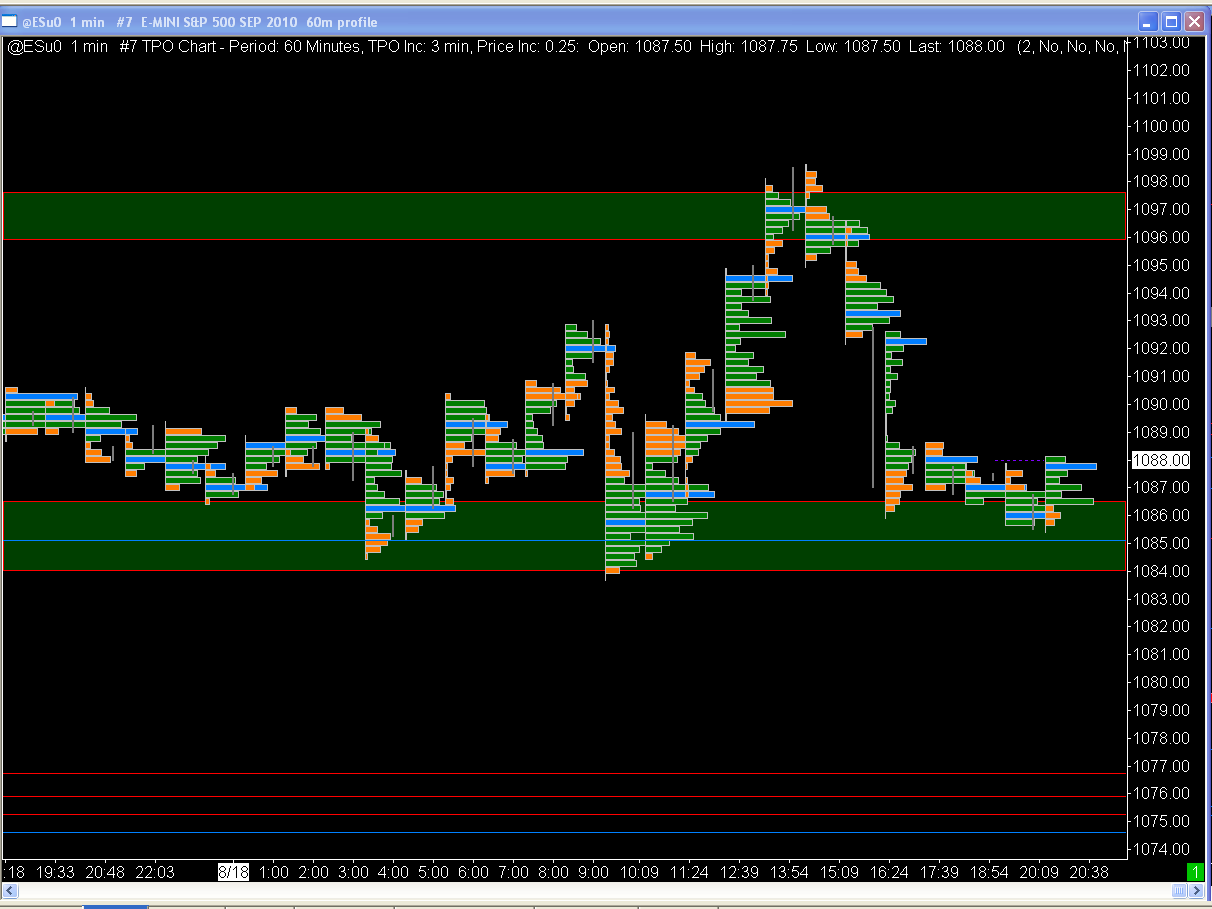Image resolution: width=1212 pixels, height=909 pixels.
Task: Click the "Open: 1087.50" header value
Action: pyautogui.click(x=639, y=46)
